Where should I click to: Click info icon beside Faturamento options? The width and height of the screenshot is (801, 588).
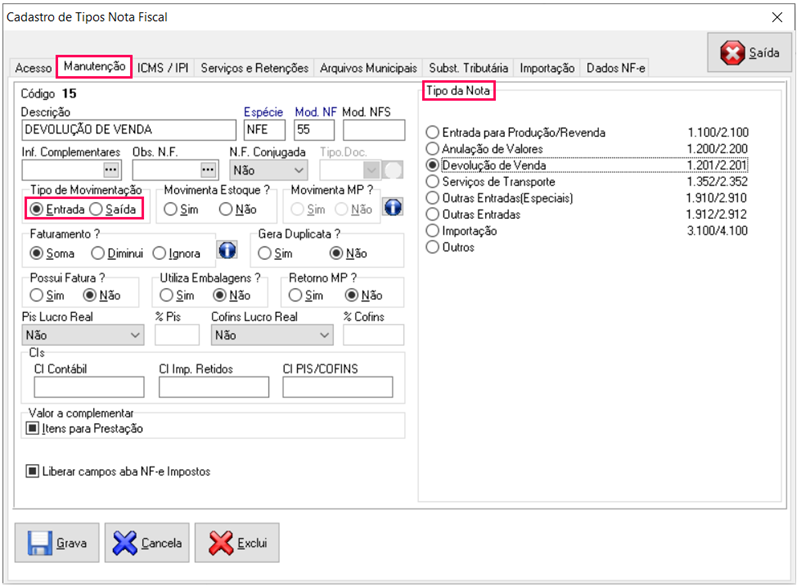point(227,252)
